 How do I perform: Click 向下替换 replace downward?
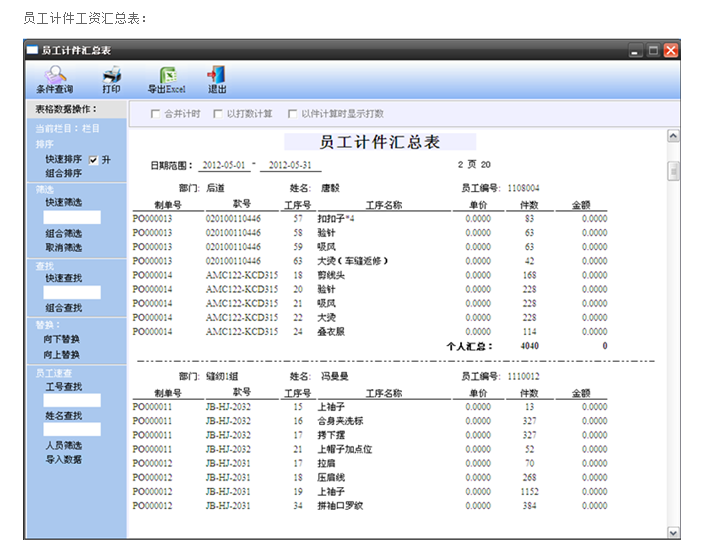click(63, 339)
